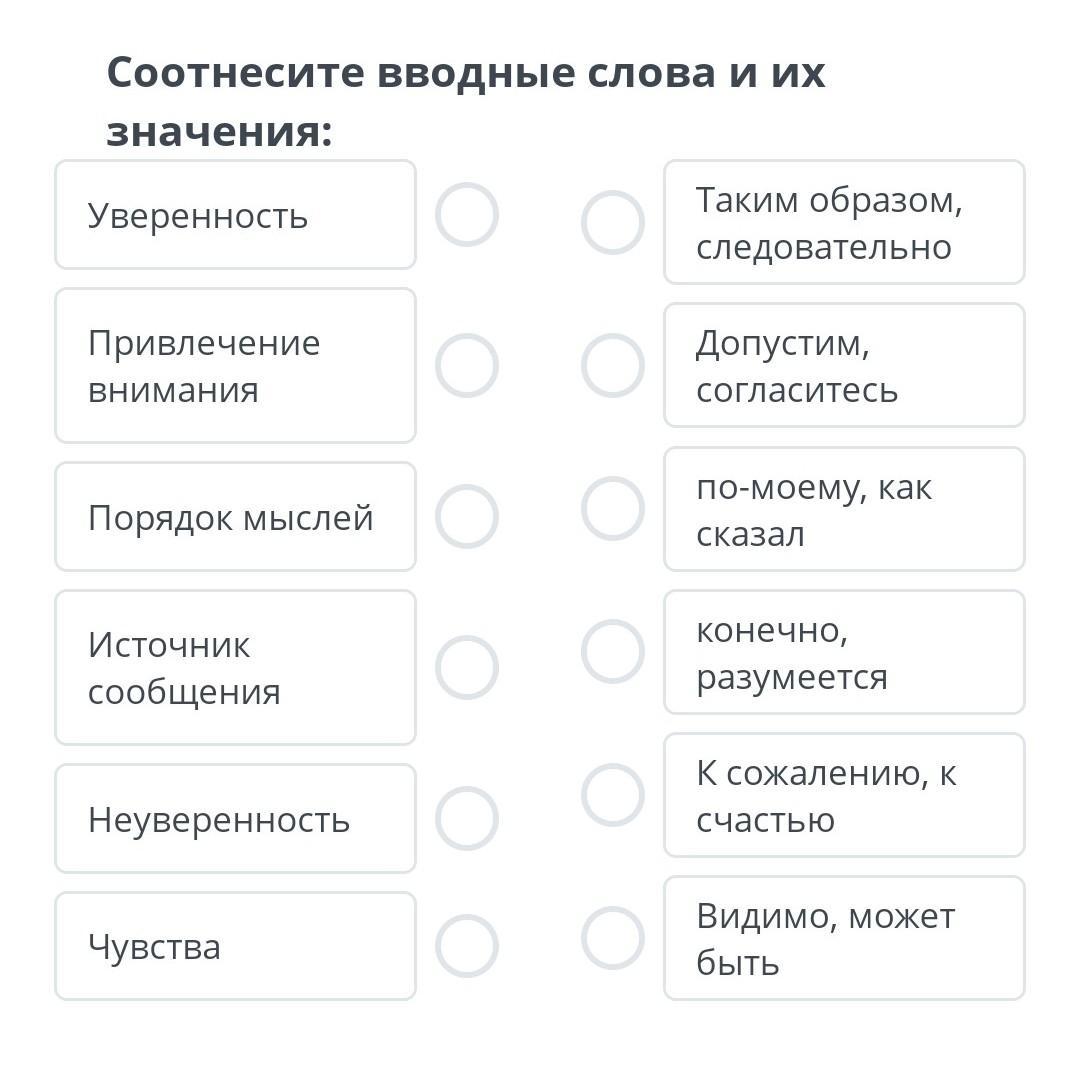Select the circle beside К сожалению, к счастью

(613, 795)
